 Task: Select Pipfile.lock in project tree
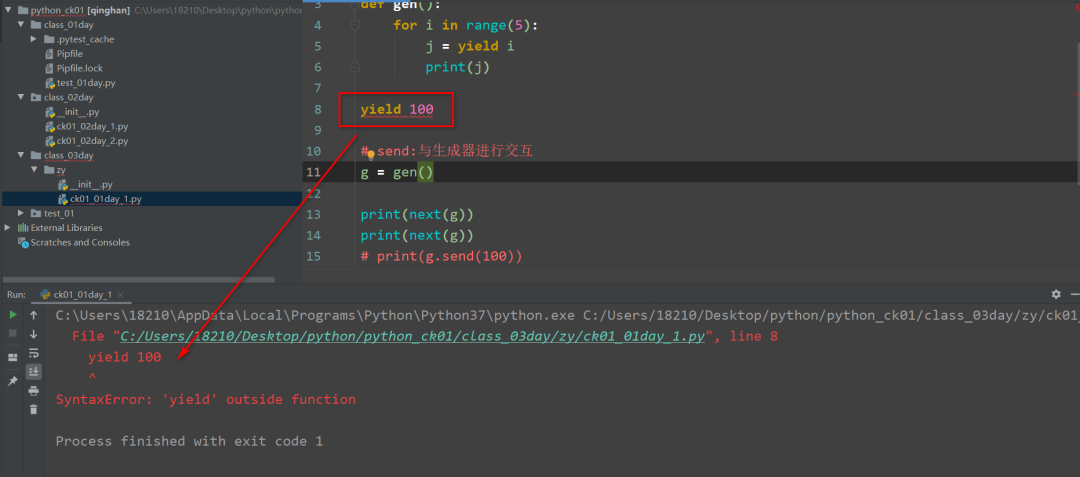pos(80,68)
